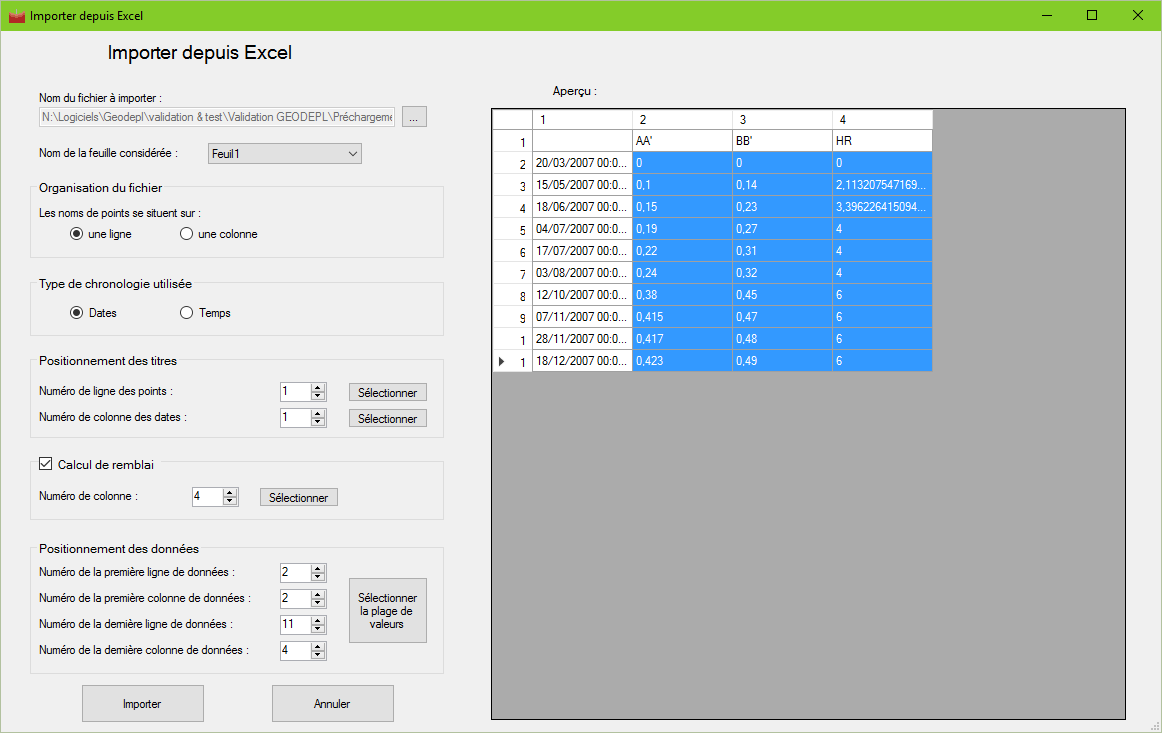
Task: Click the remblai column number field
Action: (206, 497)
